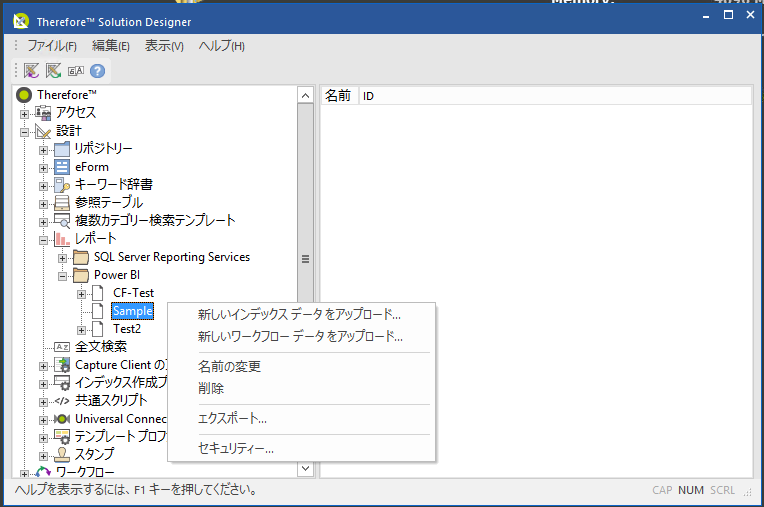The height and width of the screenshot is (507, 764).
Task: Select the Test2 tree item label
Action: [127, 329]
